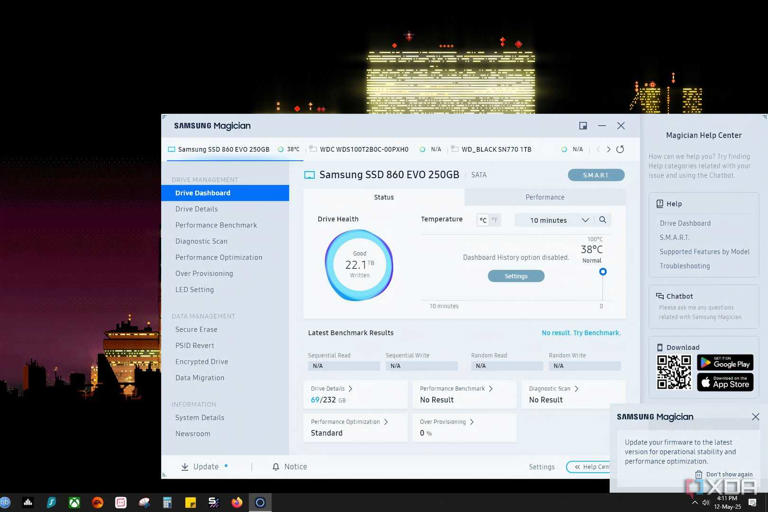Expand the Performance Optimization card chevron
This screenshot has height=512, width=768.
click(x=386, y=422)
